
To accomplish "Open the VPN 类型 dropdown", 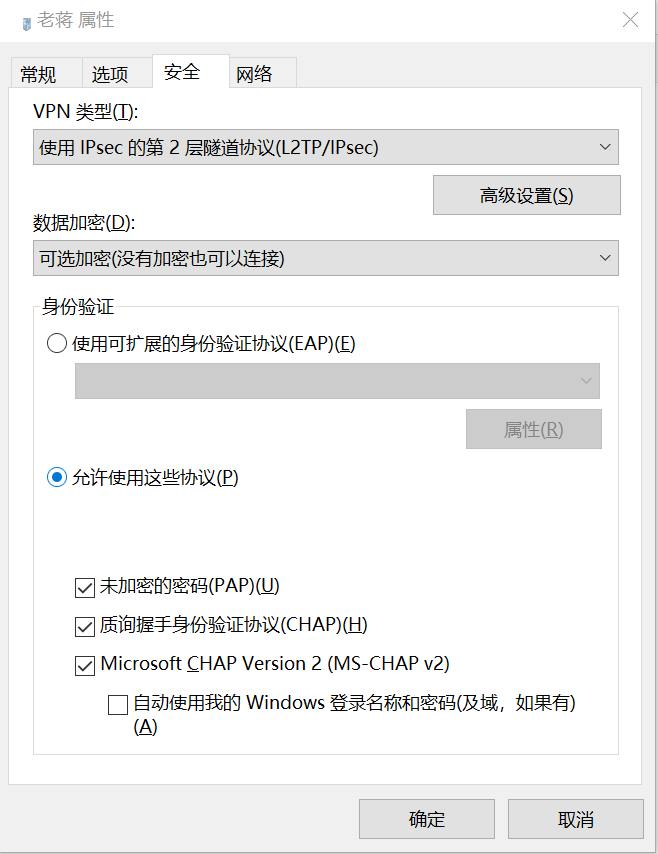I will point(608,147).
